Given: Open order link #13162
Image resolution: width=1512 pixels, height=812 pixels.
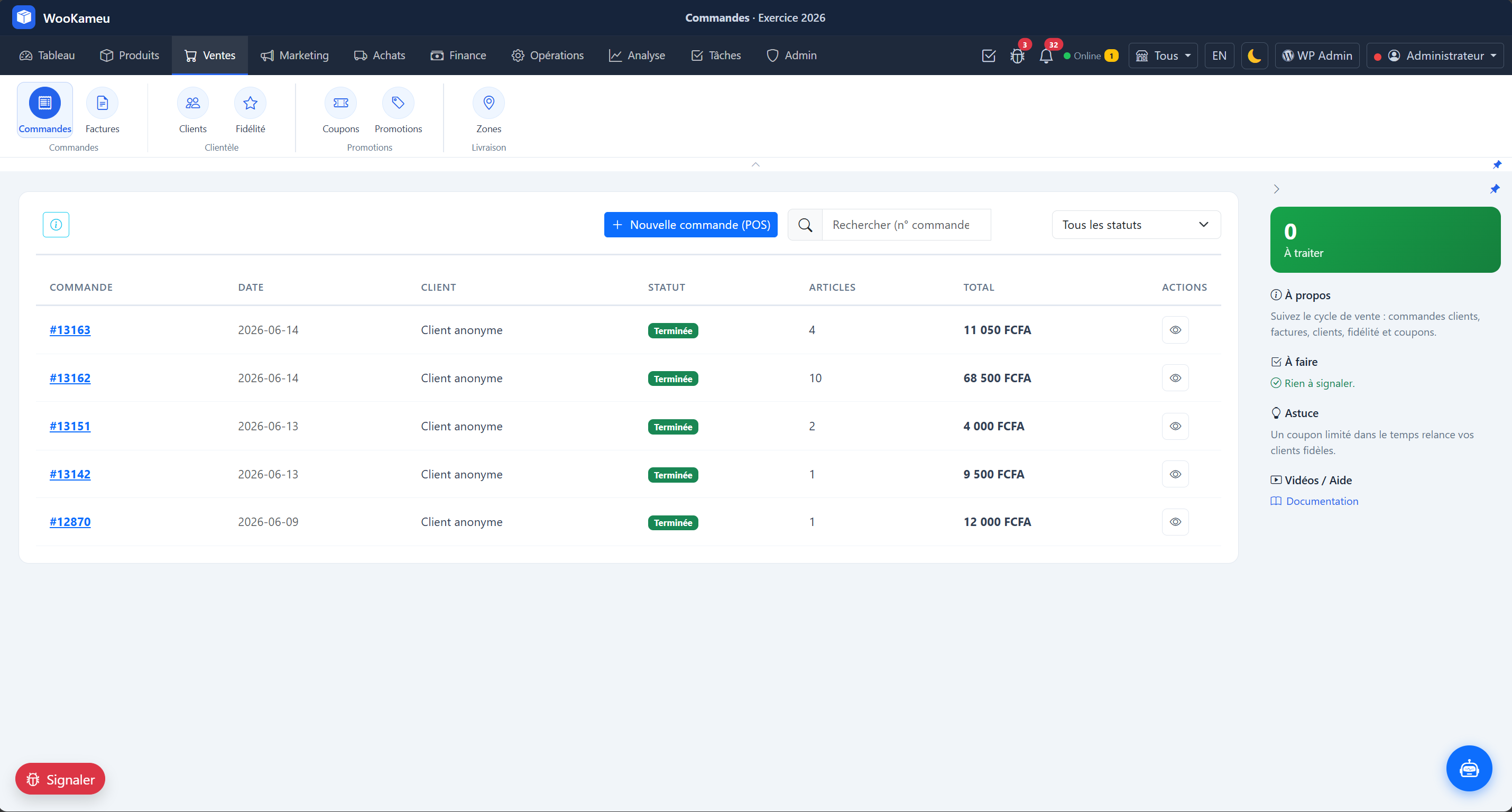Looking at the screenshot, I should point(70,378).
